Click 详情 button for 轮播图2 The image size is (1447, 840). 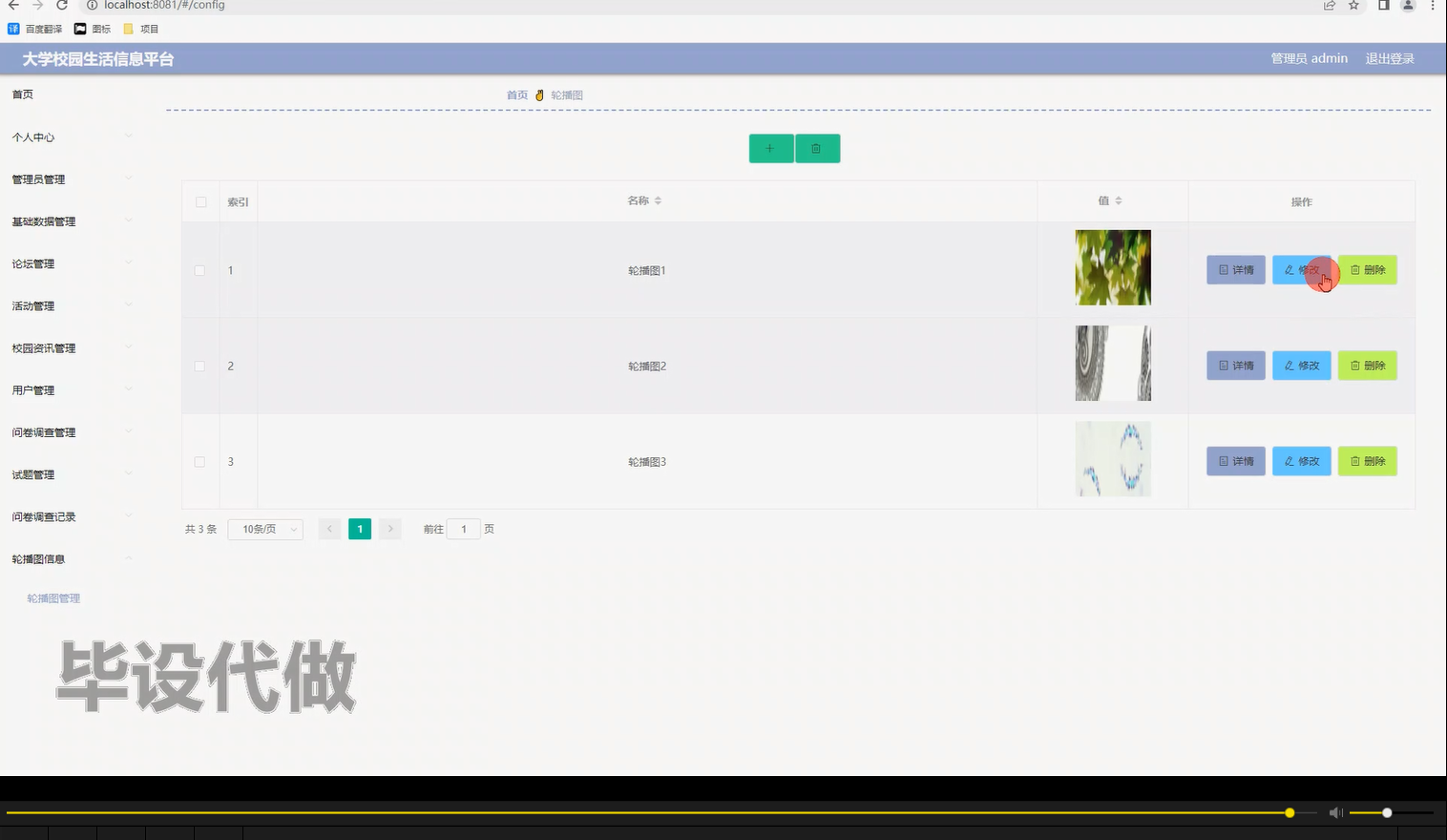pos(1236,366)
